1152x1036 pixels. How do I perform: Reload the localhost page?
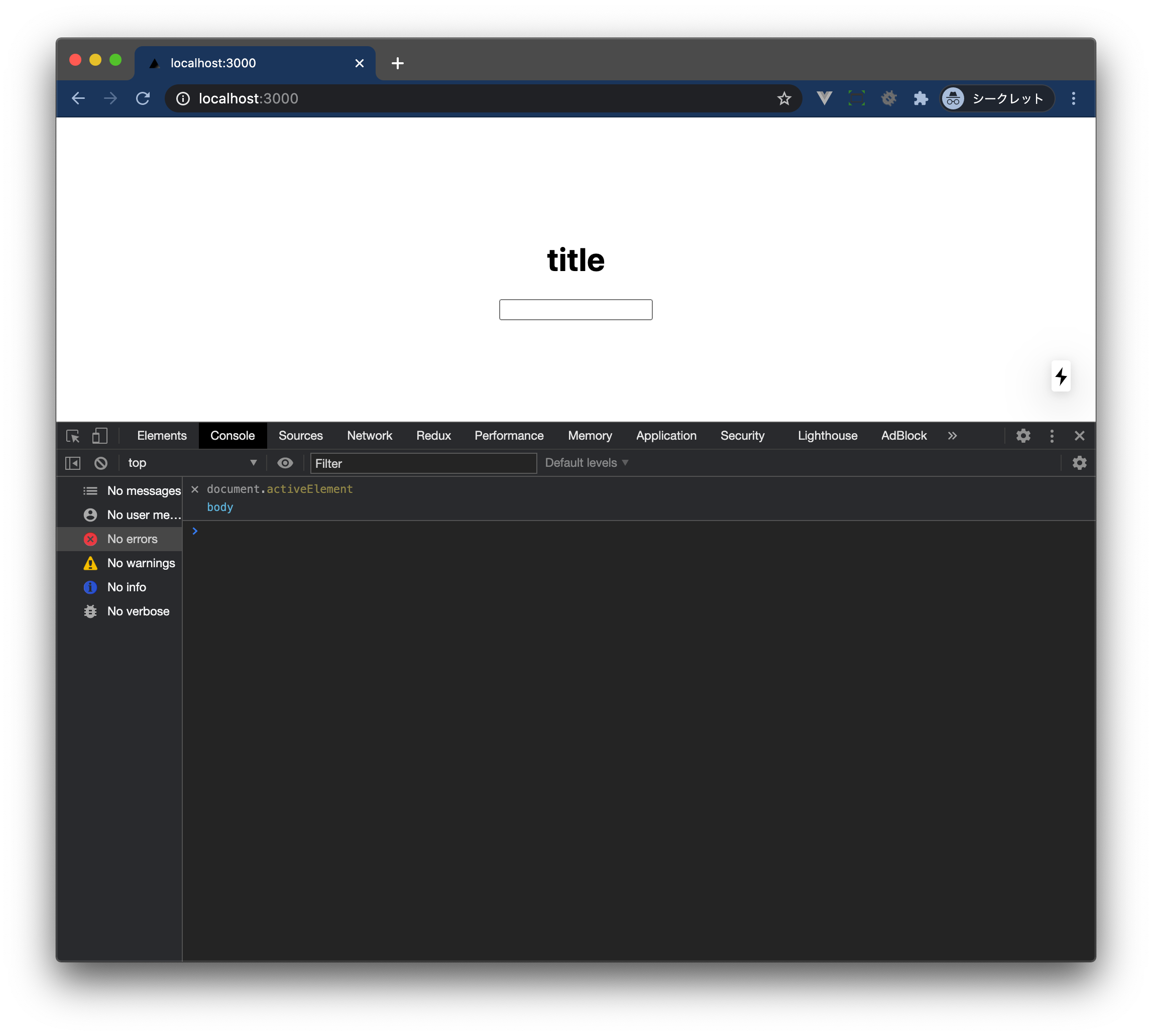143,98
